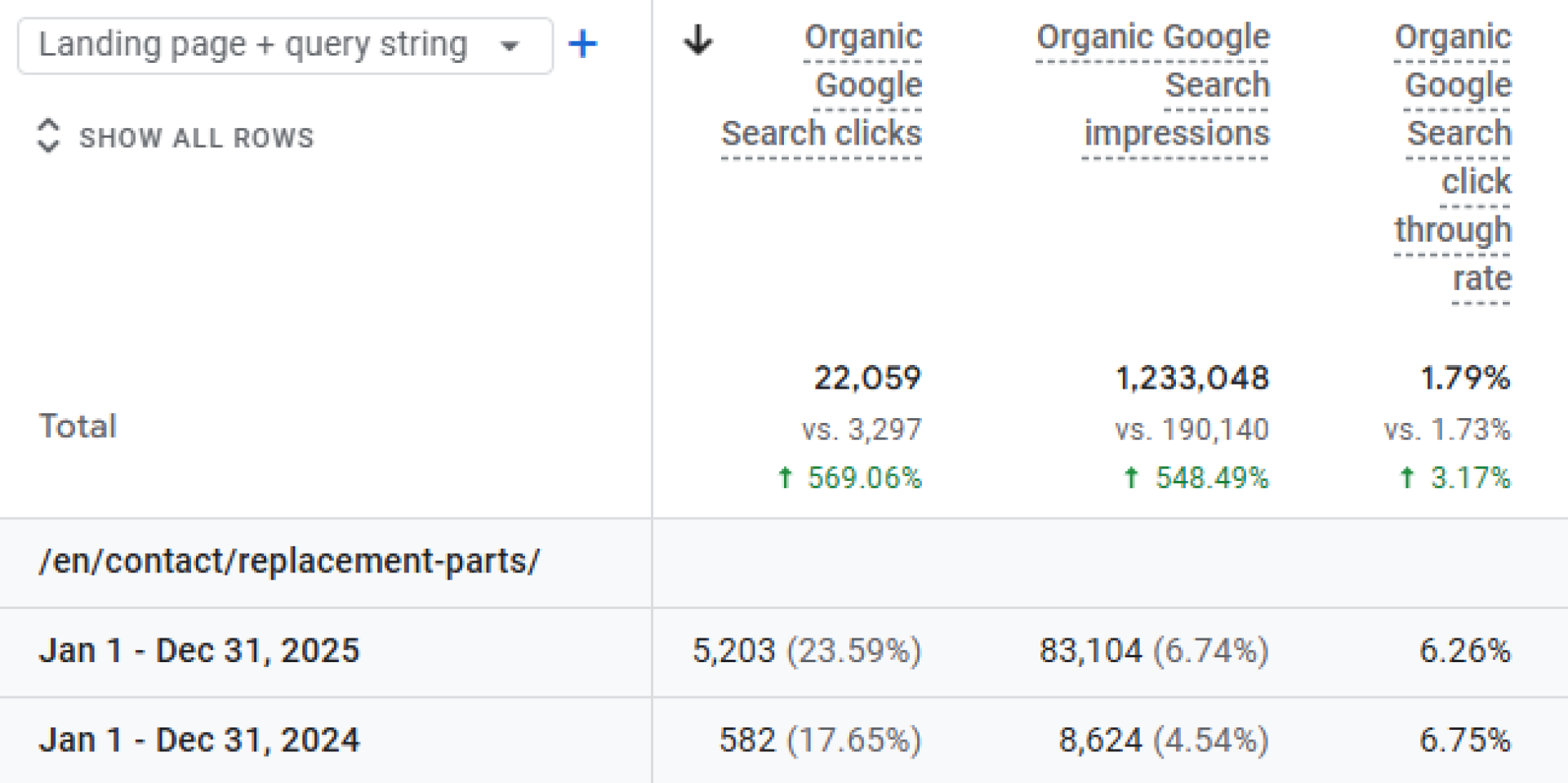Click the SHOW ALL ROWS label
Viewport: 1568px width, 783px height.
point(196,138)
